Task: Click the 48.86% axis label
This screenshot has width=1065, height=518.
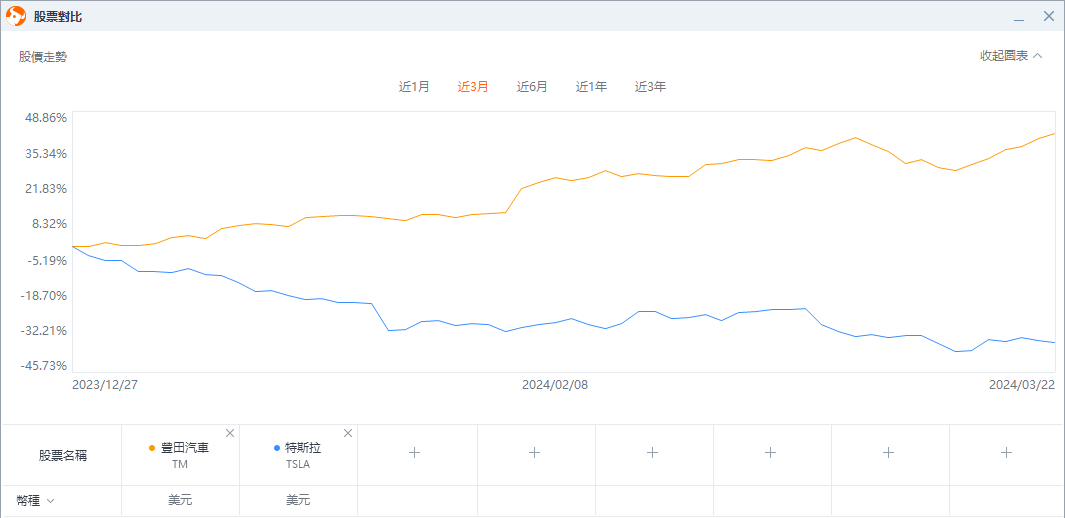Action: click(x=44, y=117)
